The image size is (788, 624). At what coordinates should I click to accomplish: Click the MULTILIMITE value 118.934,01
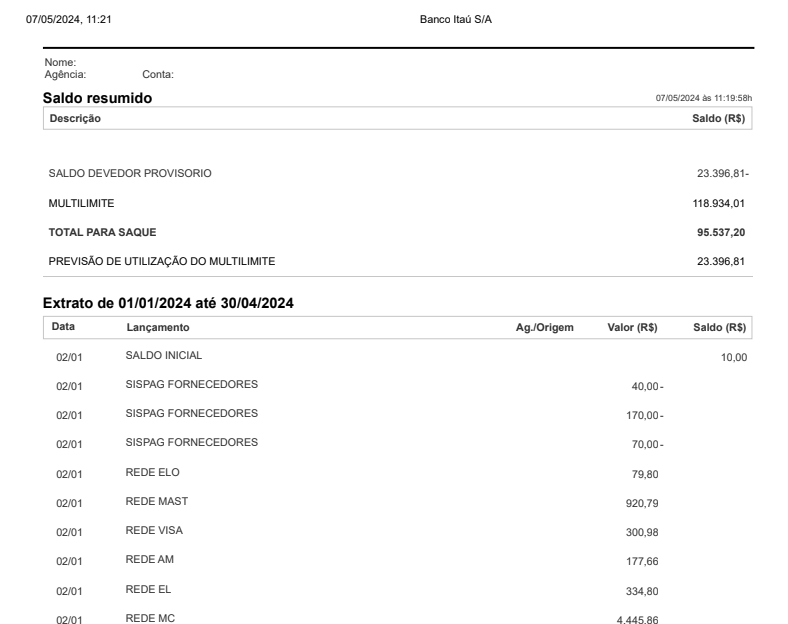pos(718,203)
